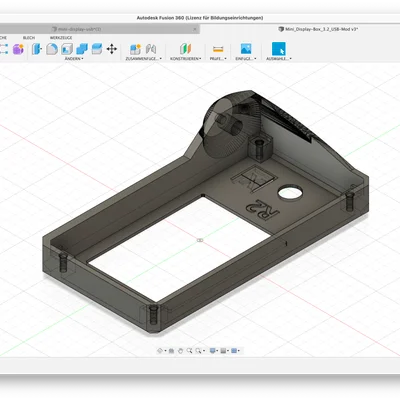The height and width of the screenshot is (400, 400).
Task: Open the ZUSAMMENFÜGEN dropdown menu
Action: coord(144,59)
